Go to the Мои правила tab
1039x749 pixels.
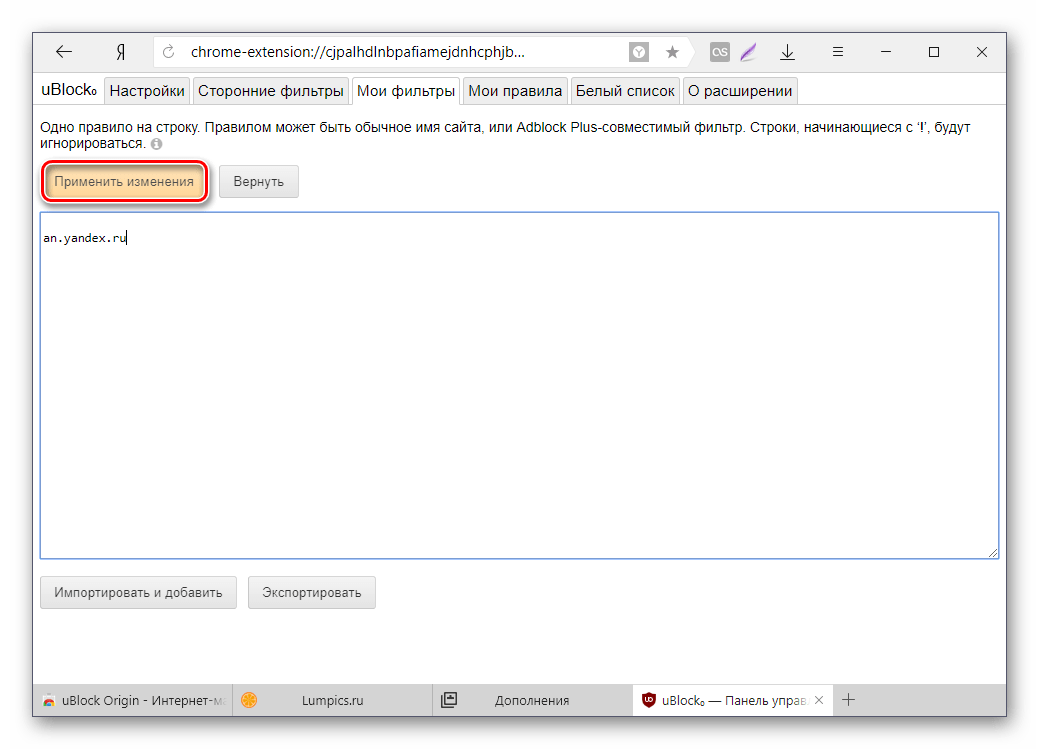(x=515, y=91)
